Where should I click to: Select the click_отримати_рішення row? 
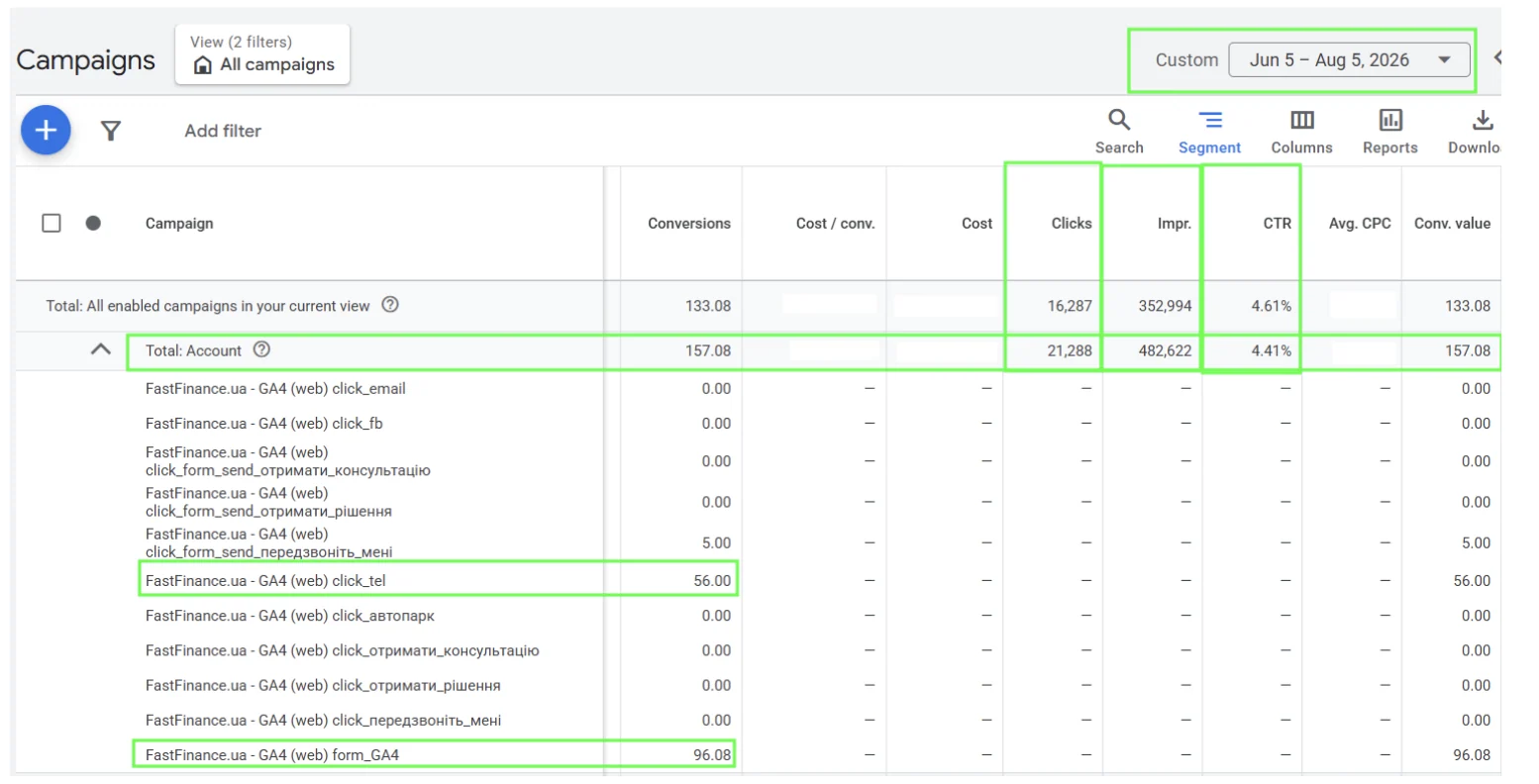pyautogui.click(x=758, y=685)
